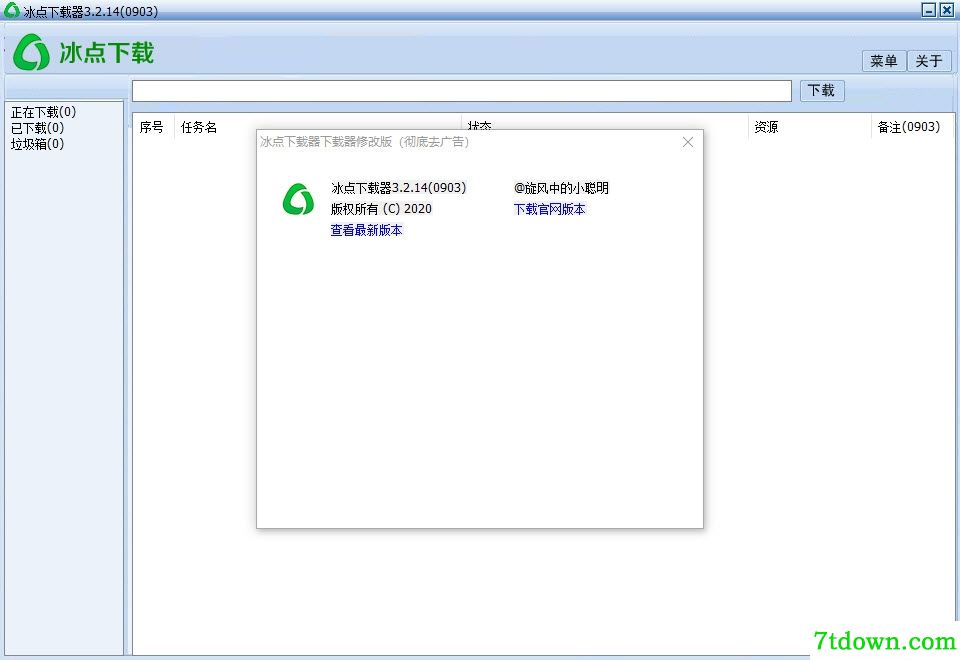Close the main 冰点下载器 window

tap(947, 10)
